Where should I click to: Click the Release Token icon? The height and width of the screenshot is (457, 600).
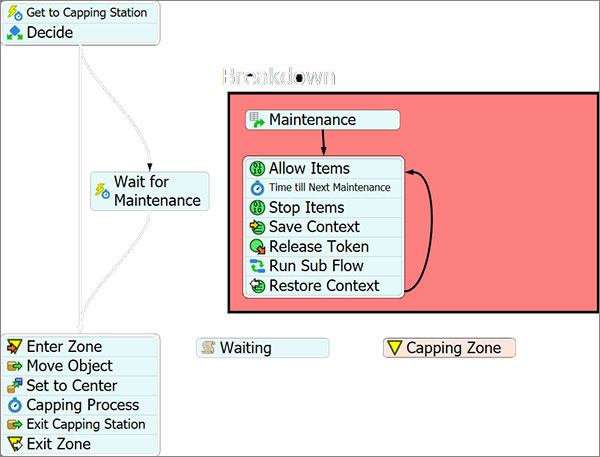[257, 247]
